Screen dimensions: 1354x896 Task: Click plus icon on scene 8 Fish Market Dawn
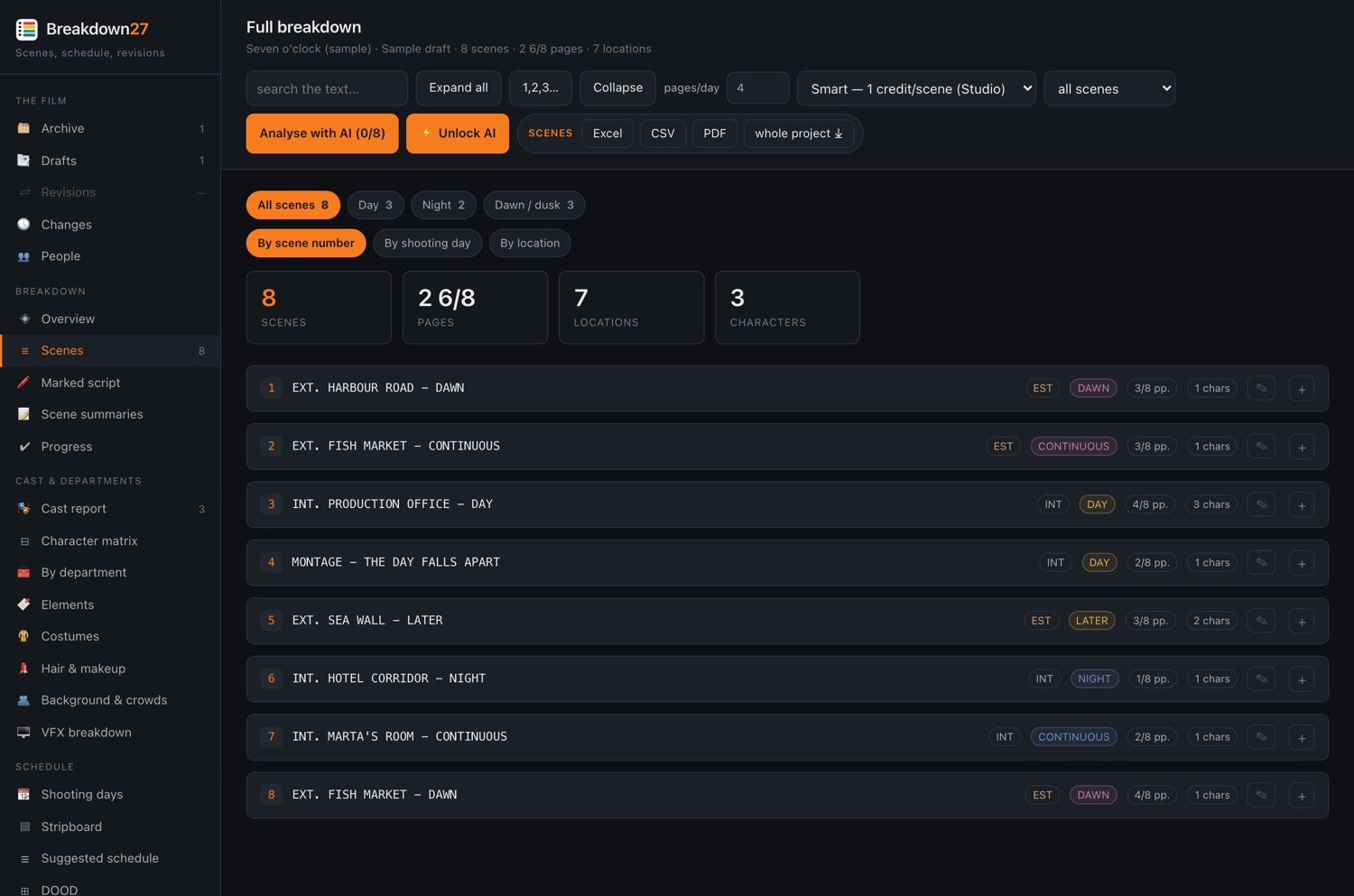tap(1302, 796)
